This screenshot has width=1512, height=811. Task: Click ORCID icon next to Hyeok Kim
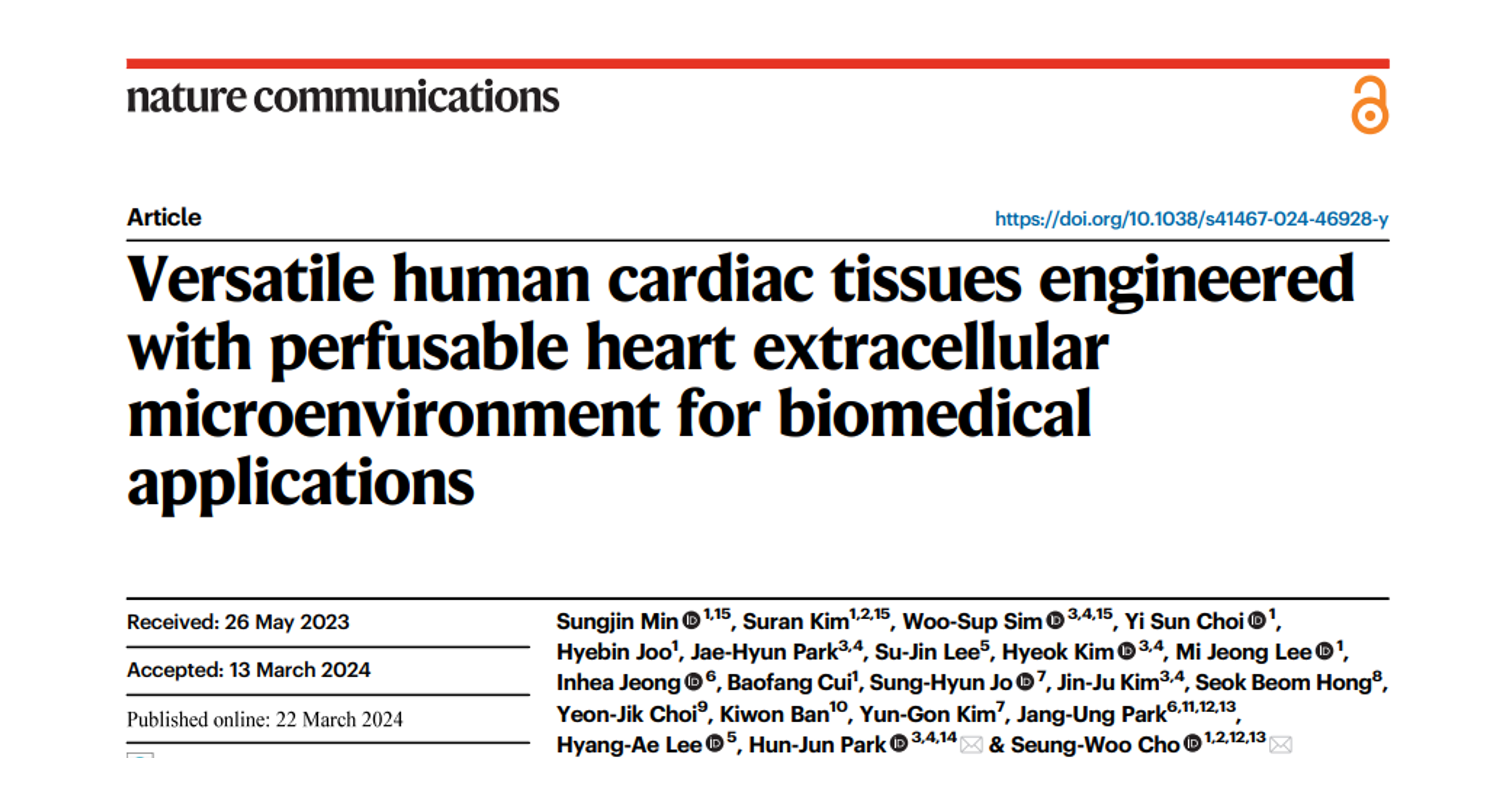pos(1126,651)
